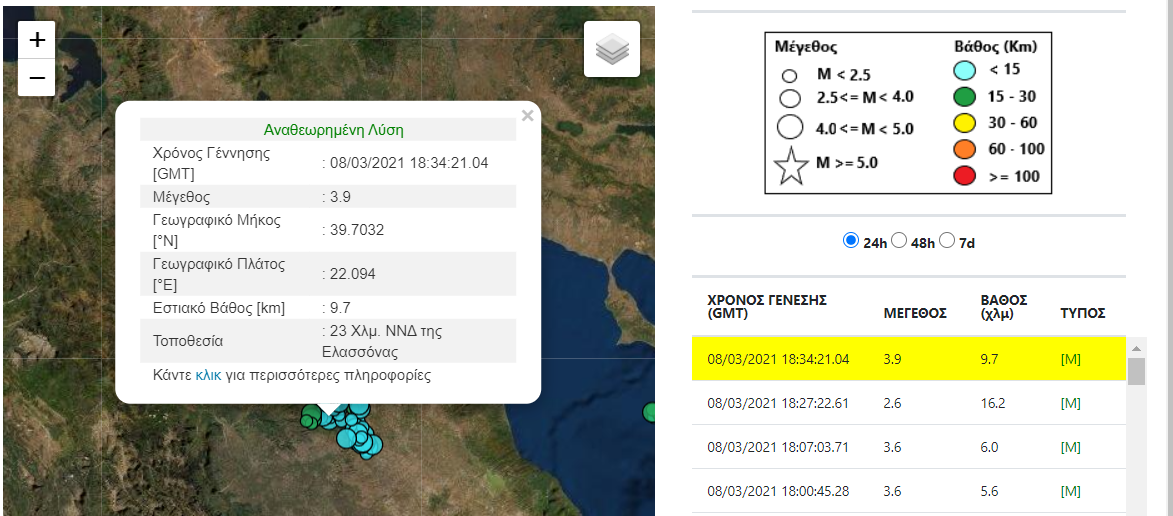Open [M] link for 18:27:22 event

click(1070, 403)
